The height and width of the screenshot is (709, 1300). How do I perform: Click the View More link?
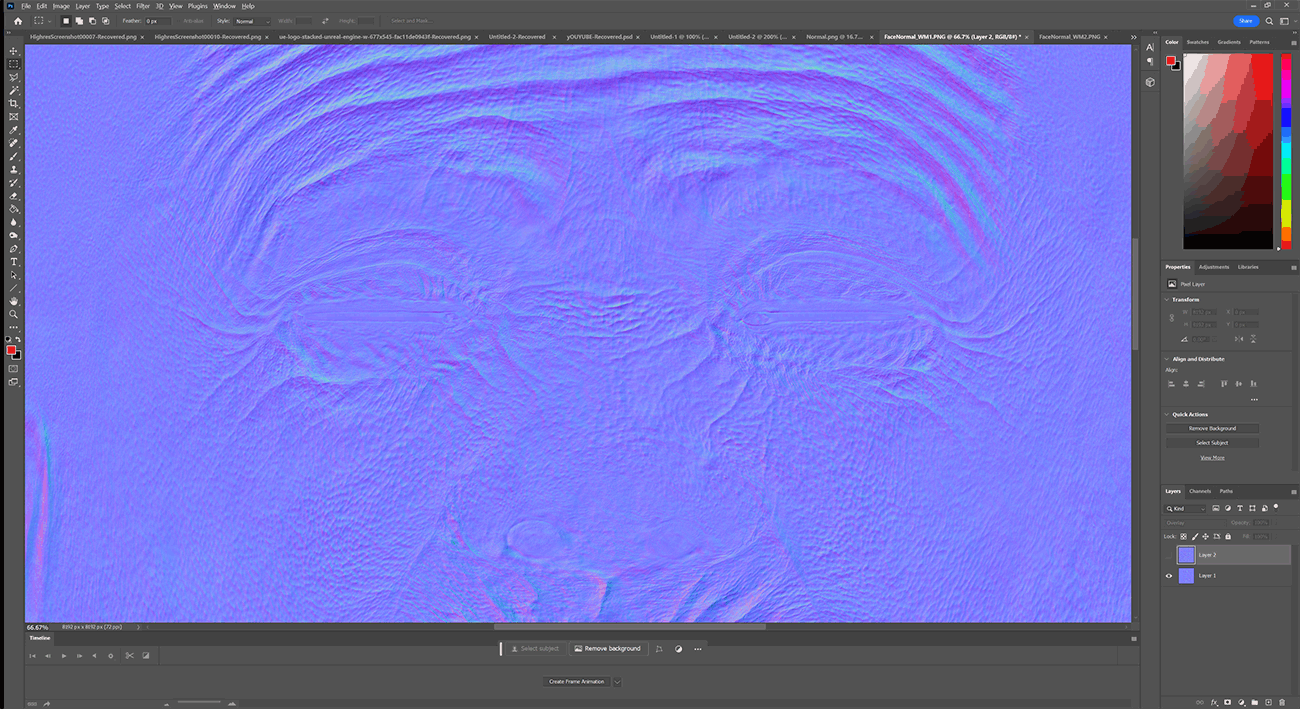tap(1212, 458)
